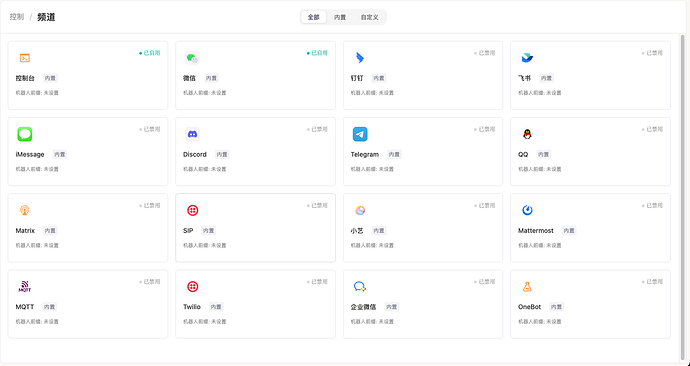Click 已禁用 status on 飞书 card
690x366 pixels.
652,53
